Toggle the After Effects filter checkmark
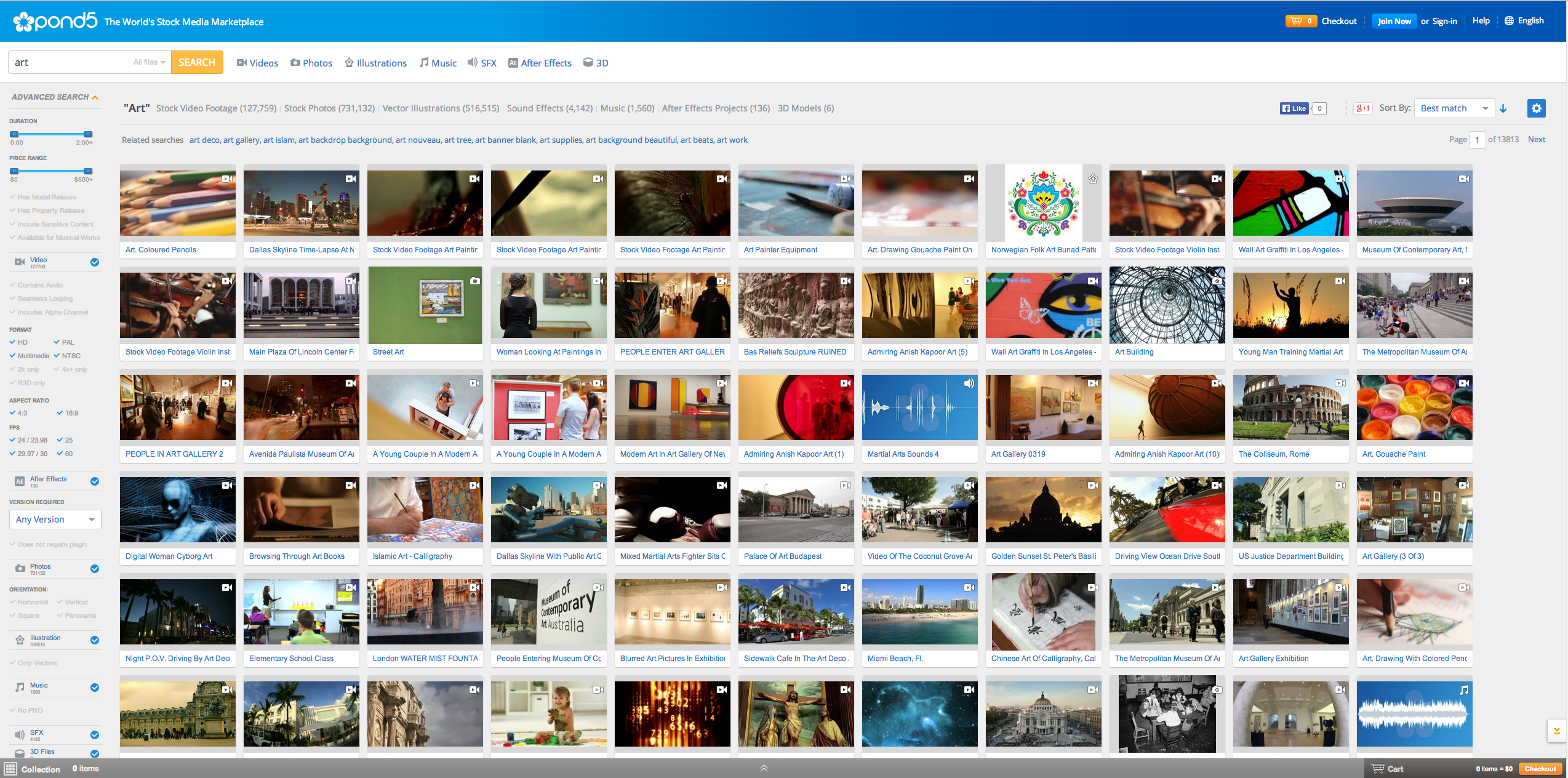 click(95, 481)
